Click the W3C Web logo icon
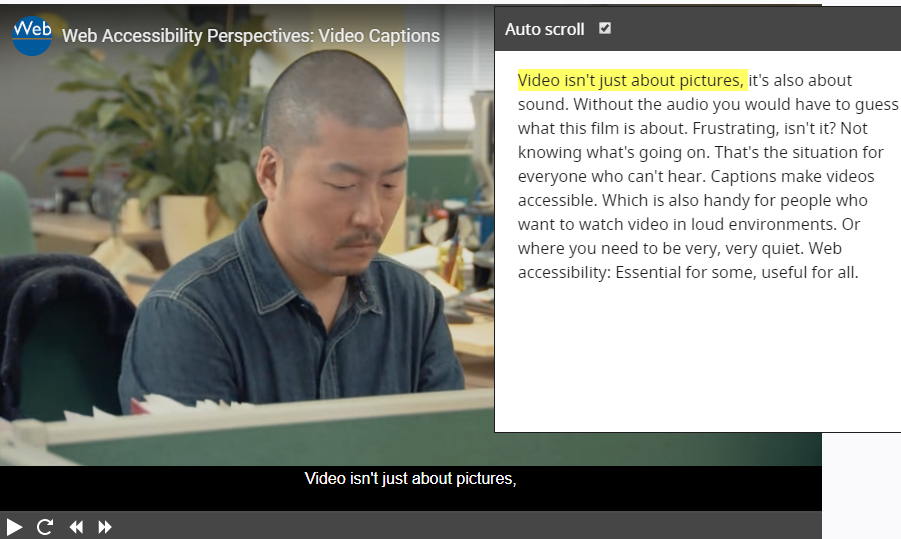 pos(32,36)
